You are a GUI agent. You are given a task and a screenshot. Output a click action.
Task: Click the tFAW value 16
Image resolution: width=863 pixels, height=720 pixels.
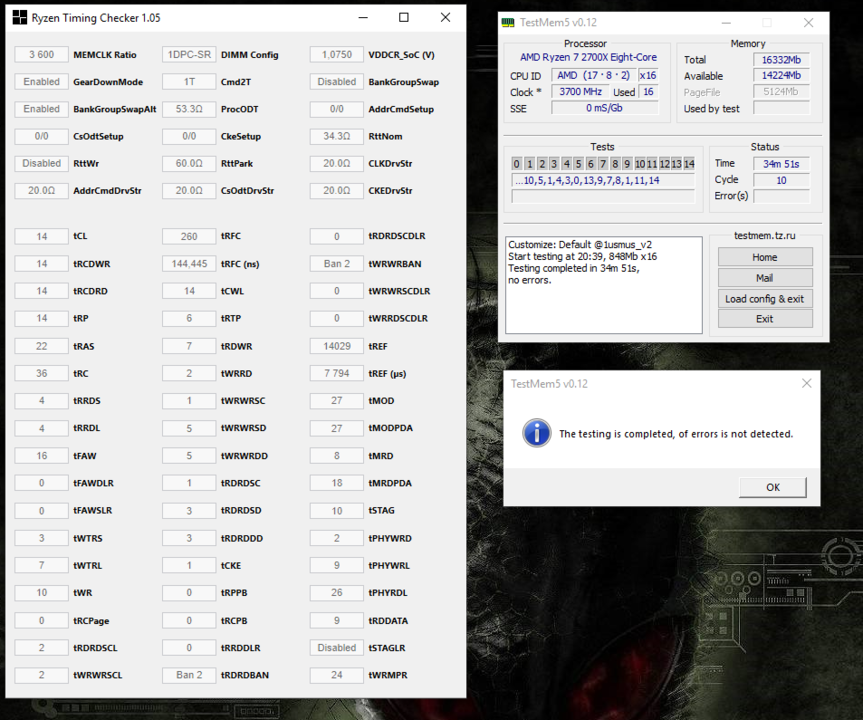[42, 456]
